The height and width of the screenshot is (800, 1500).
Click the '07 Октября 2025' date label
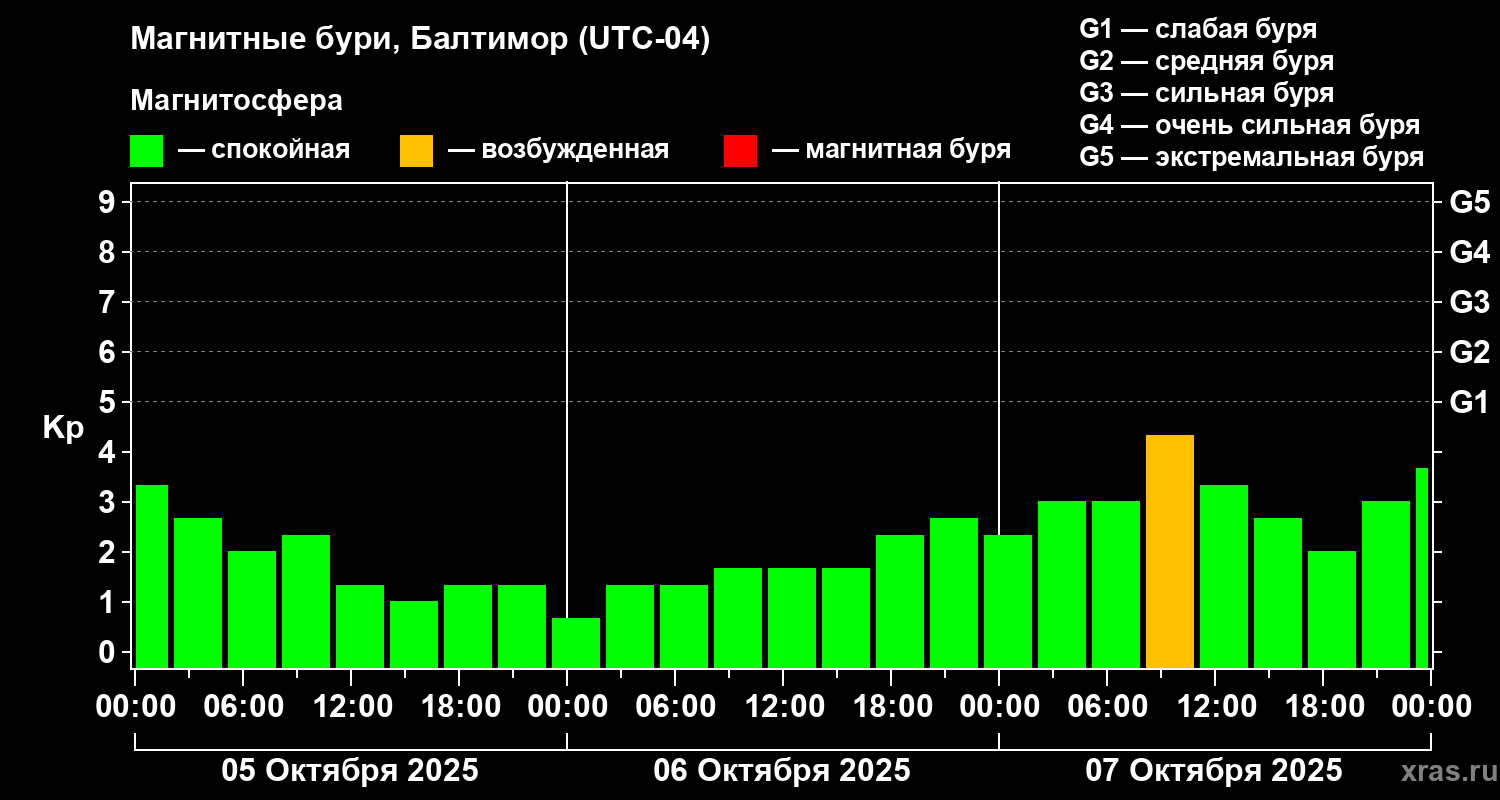point(1214,771)
